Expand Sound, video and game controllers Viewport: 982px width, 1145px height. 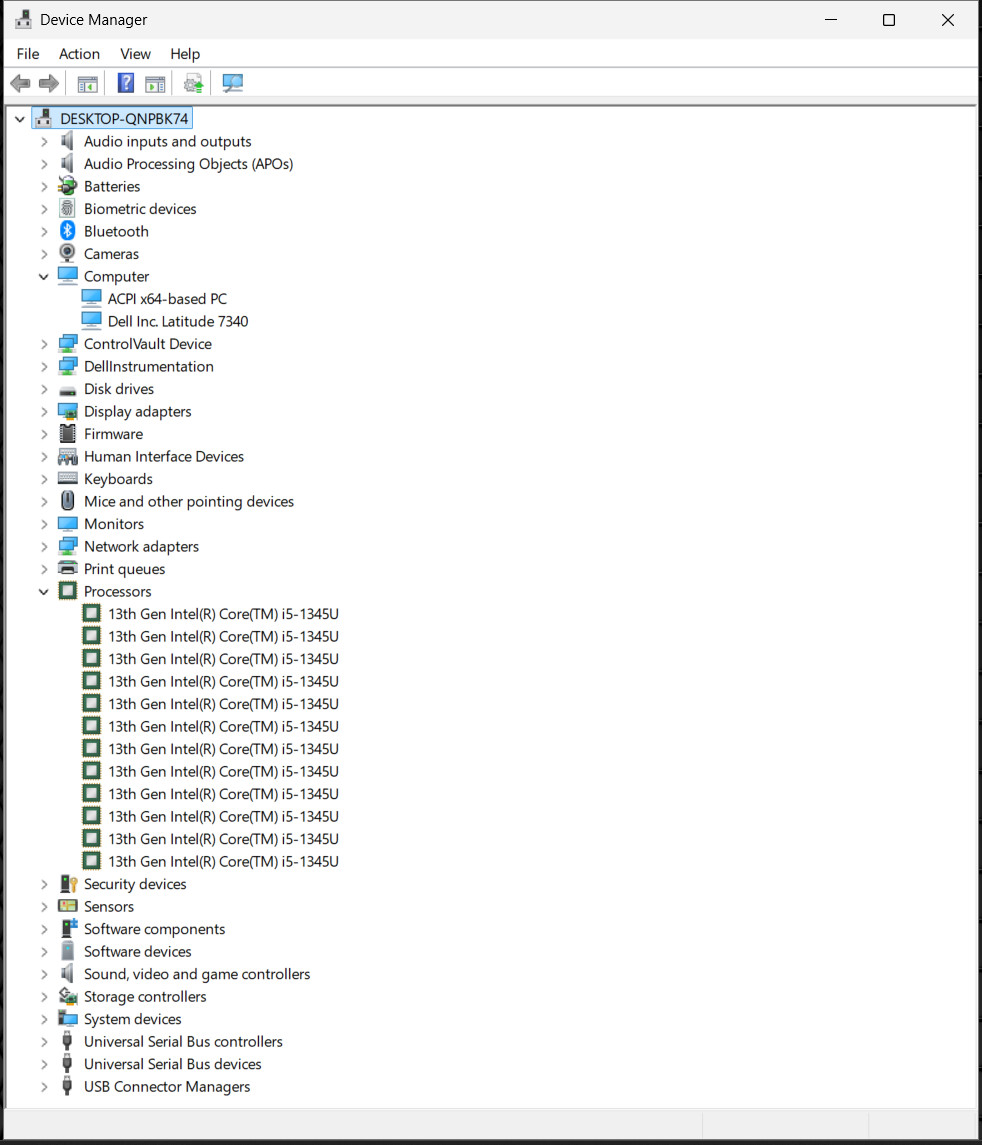pyautogui.click(x=44, y=974)
